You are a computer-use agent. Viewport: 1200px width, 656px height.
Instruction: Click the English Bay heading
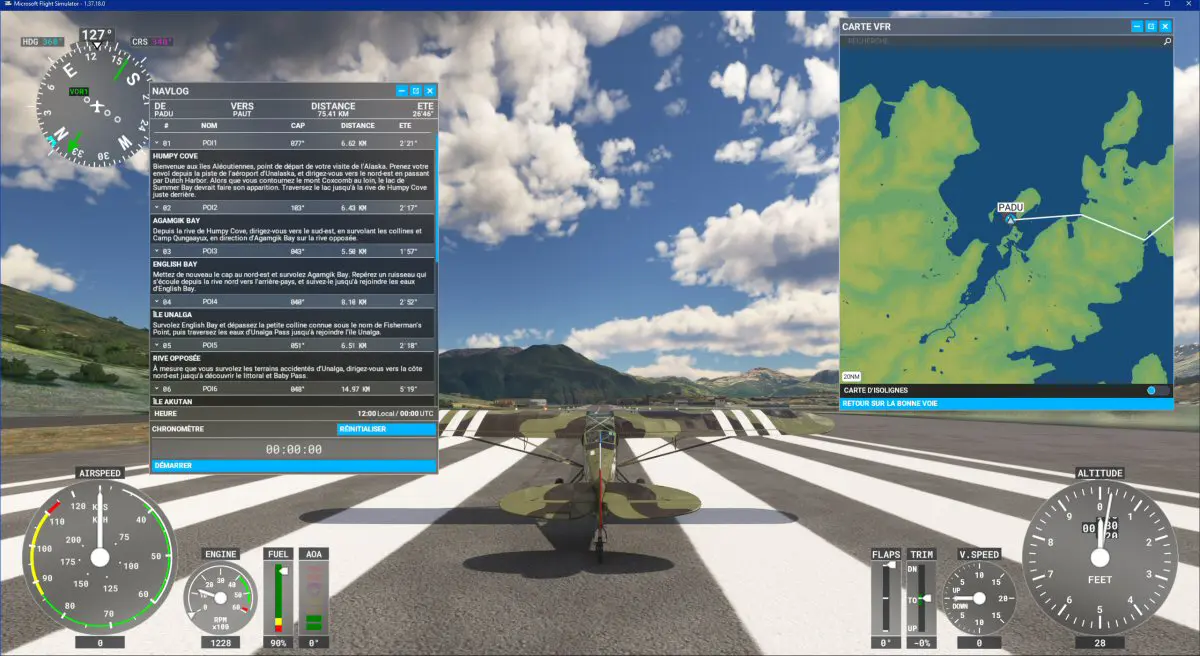174,264
